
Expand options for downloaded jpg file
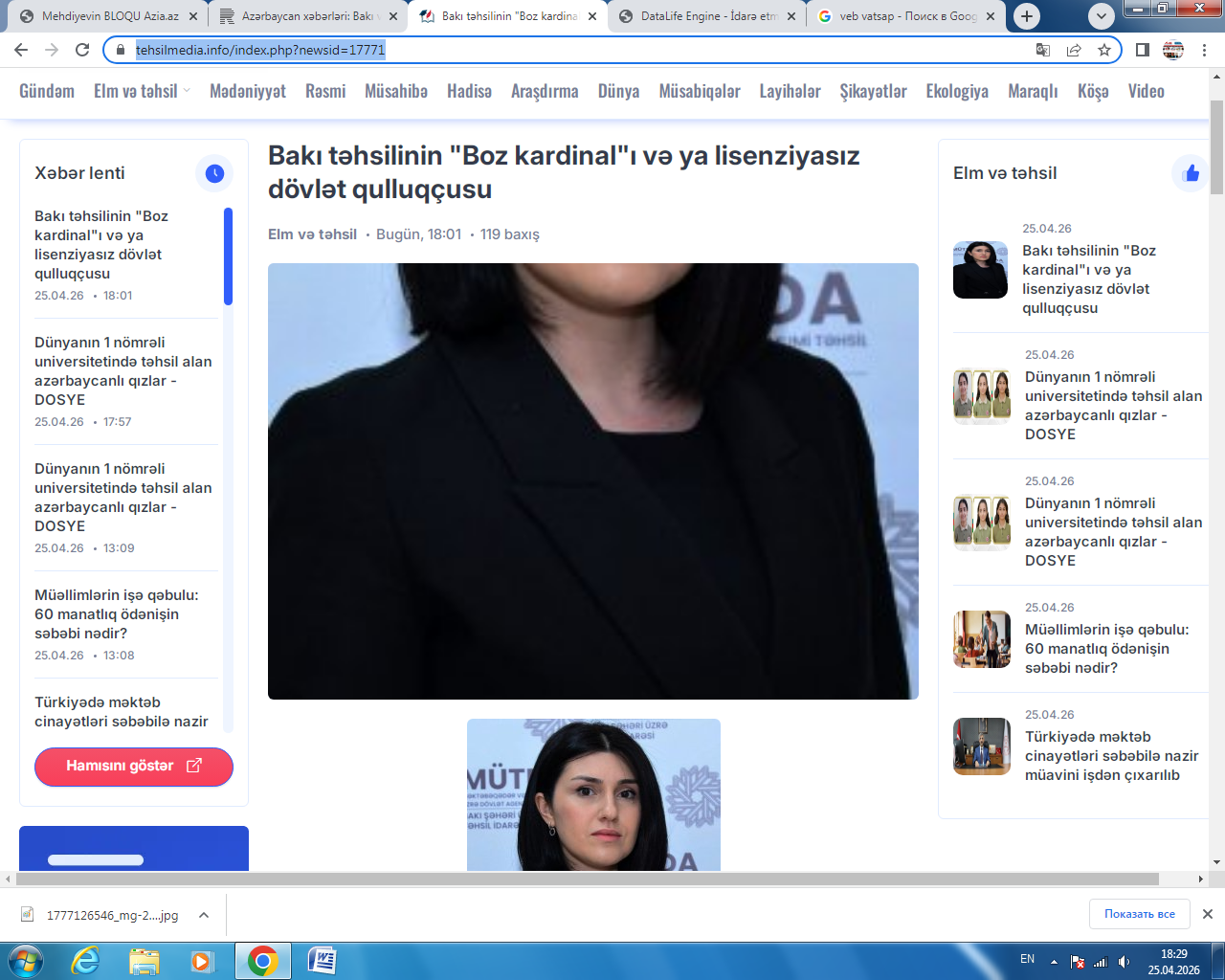point(204,915)
